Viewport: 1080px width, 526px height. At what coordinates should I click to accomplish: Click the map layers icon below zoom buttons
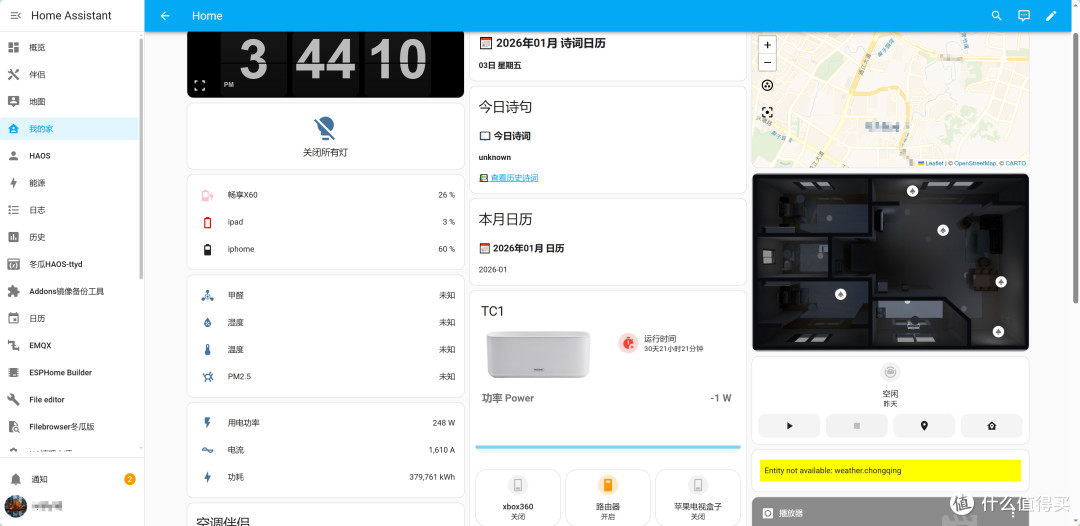click(x=767, y=85)
